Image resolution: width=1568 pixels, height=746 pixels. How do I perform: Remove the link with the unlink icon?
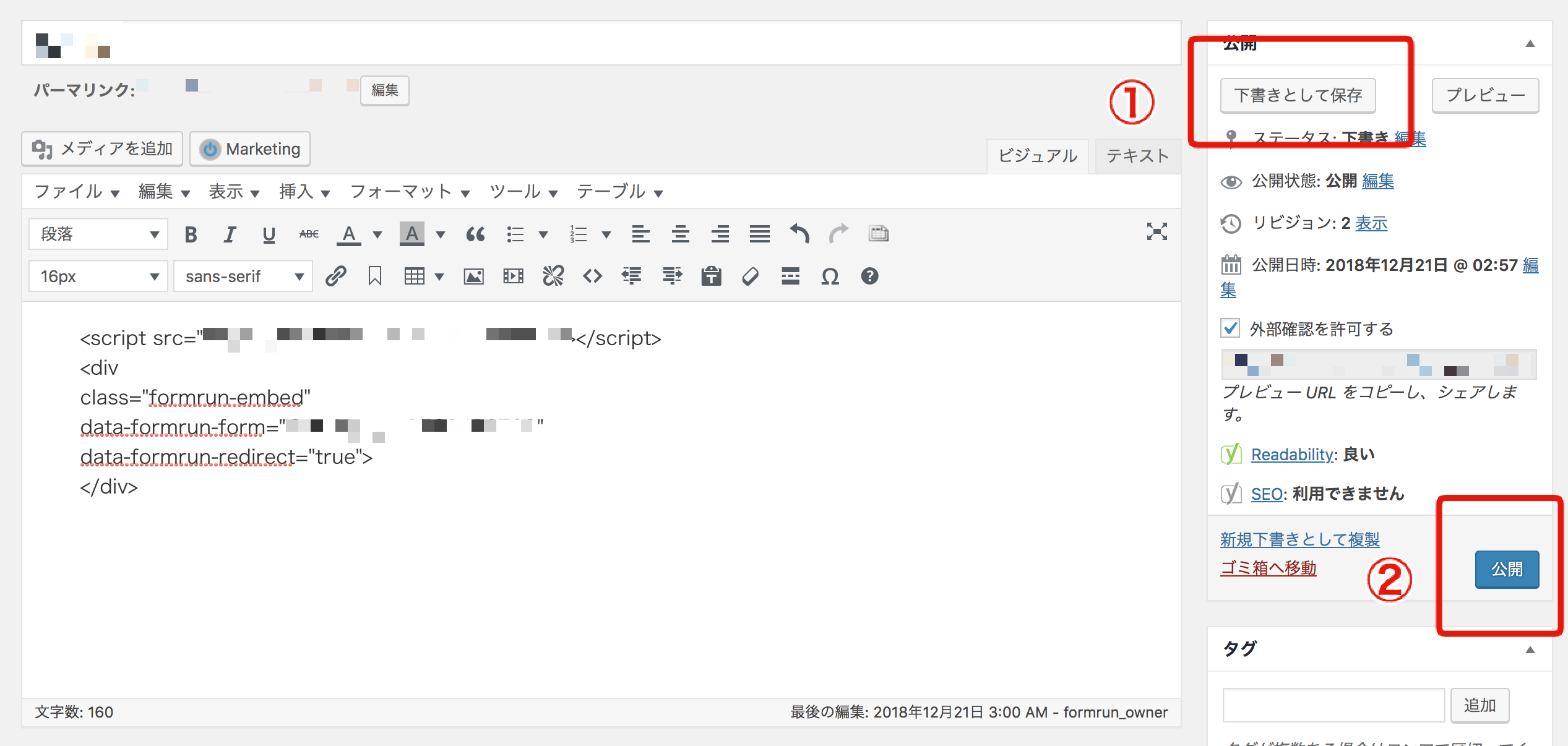pyautogui.click(x=553, y=276)
